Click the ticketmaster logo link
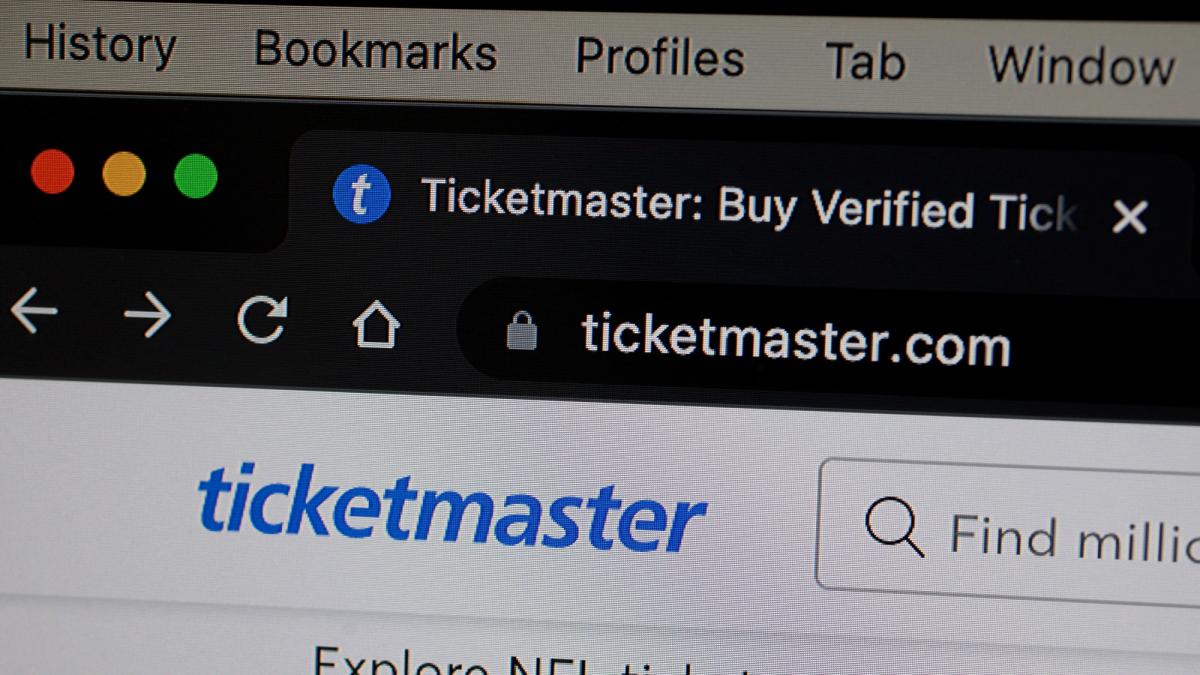The height and width of the screenshot is (675, 1200). [451, 508]
